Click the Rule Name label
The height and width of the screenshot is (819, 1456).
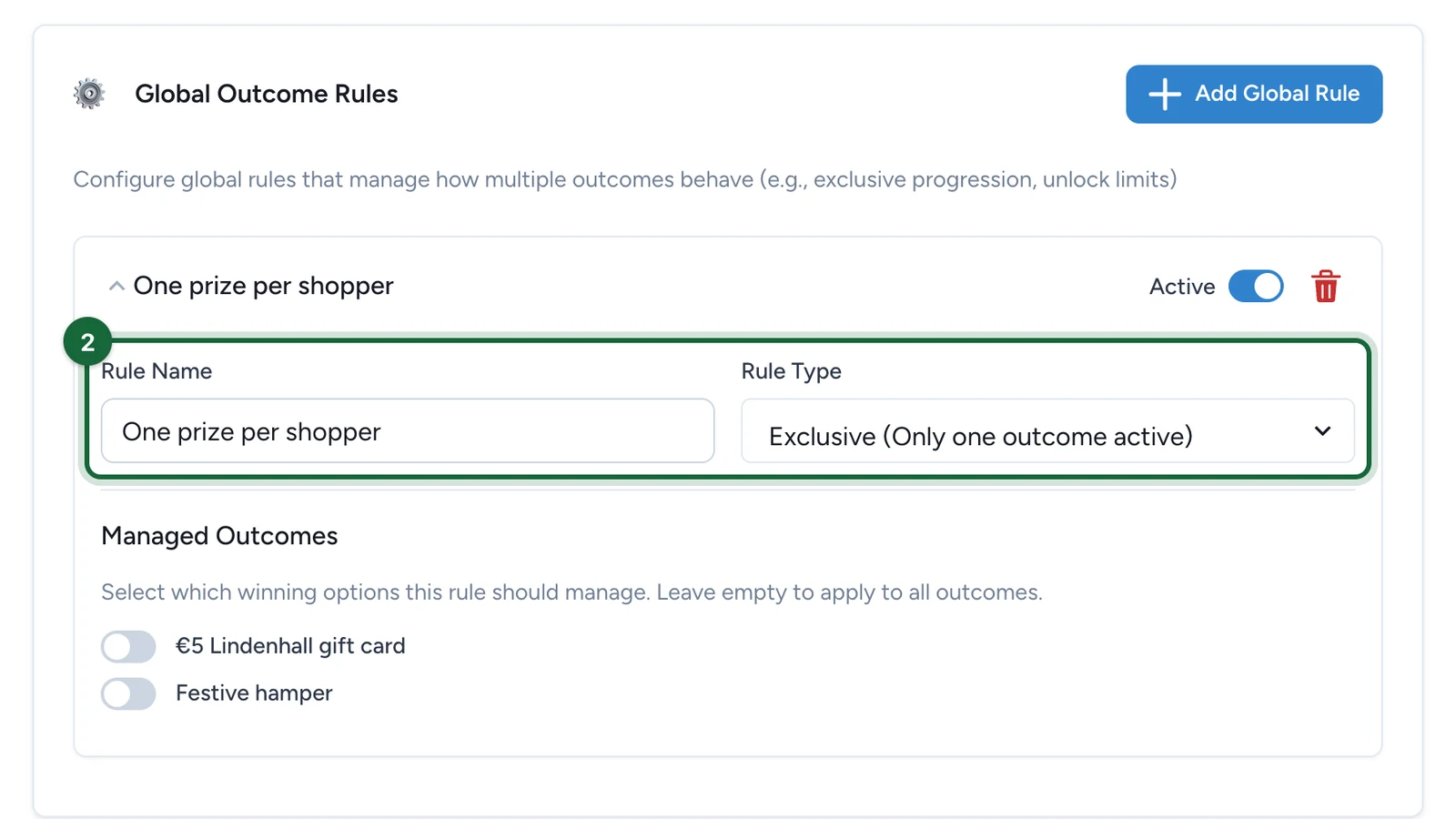click(x=157, y=371)
